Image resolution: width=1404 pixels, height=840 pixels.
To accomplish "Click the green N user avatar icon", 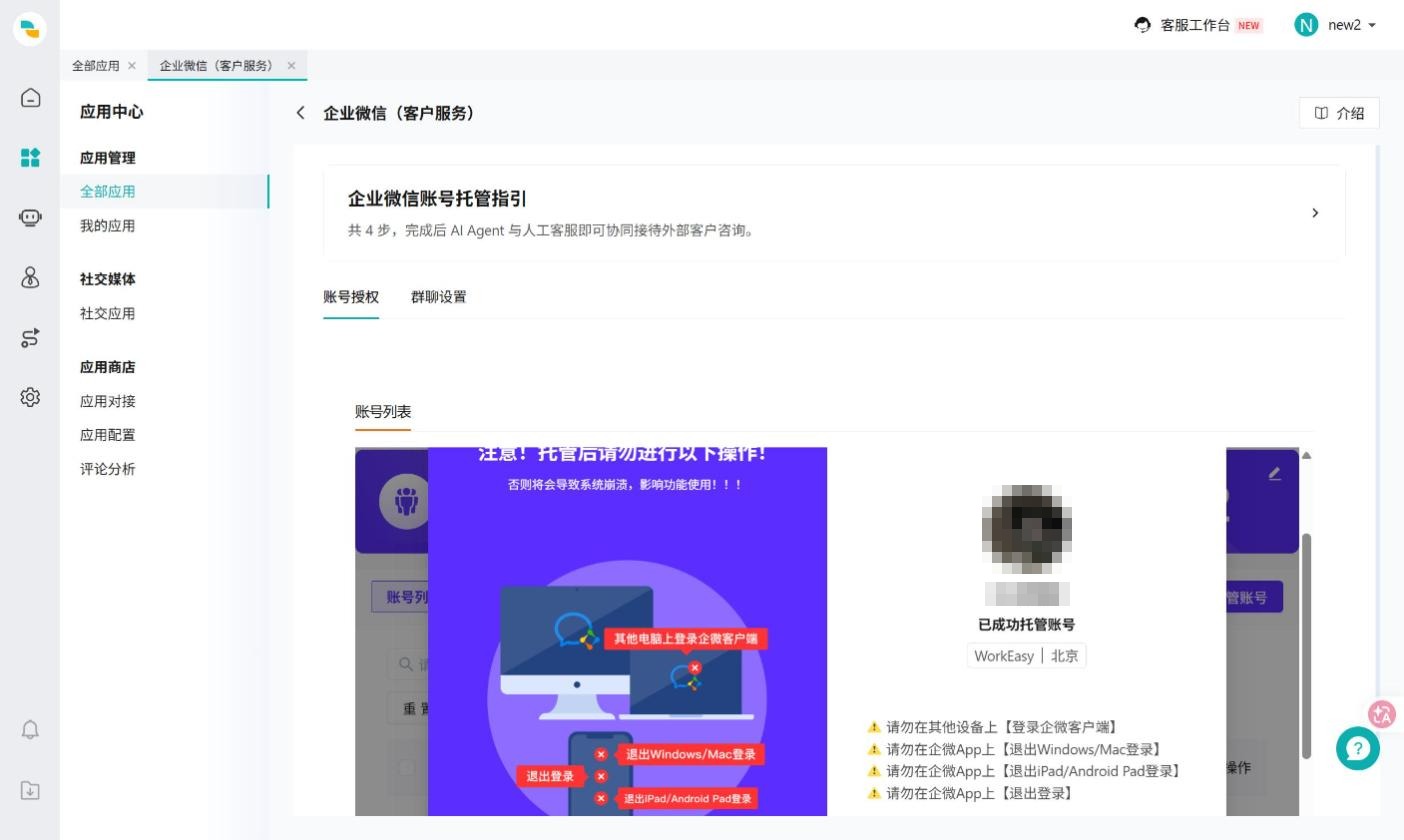I will [1306, 25].
